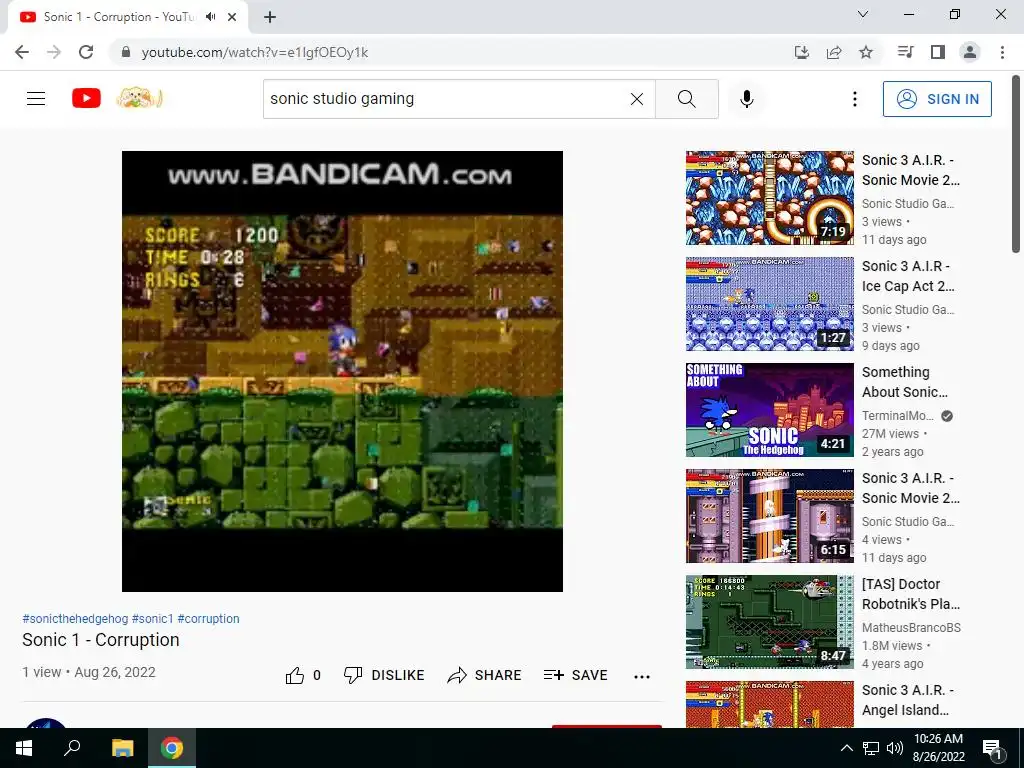Open media control icon in Chrome toolbar
Viewport: 1024px width, 768px height.
pyautogui.click(x=905, y=52)
